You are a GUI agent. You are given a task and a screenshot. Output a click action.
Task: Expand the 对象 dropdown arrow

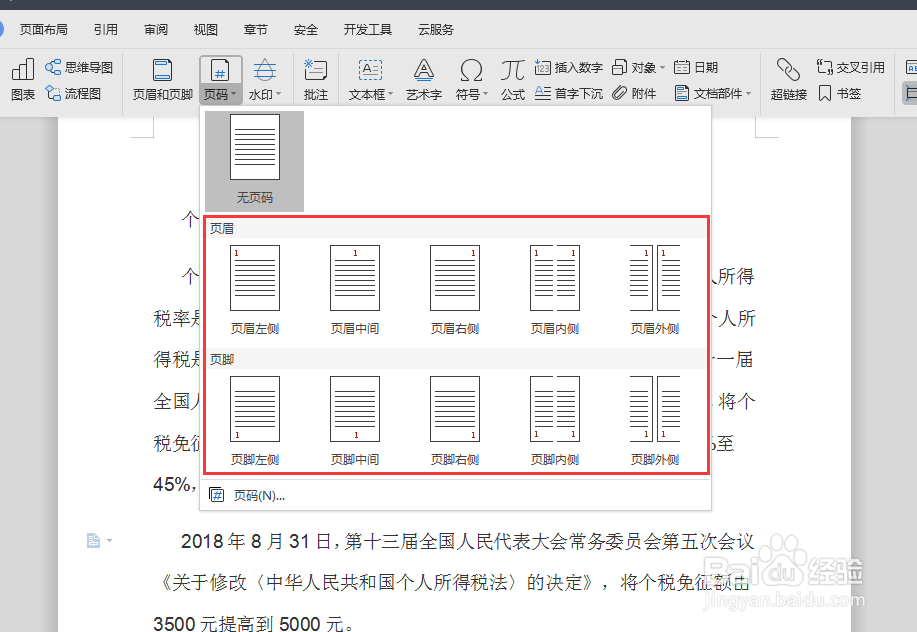[x=663, y=68]
